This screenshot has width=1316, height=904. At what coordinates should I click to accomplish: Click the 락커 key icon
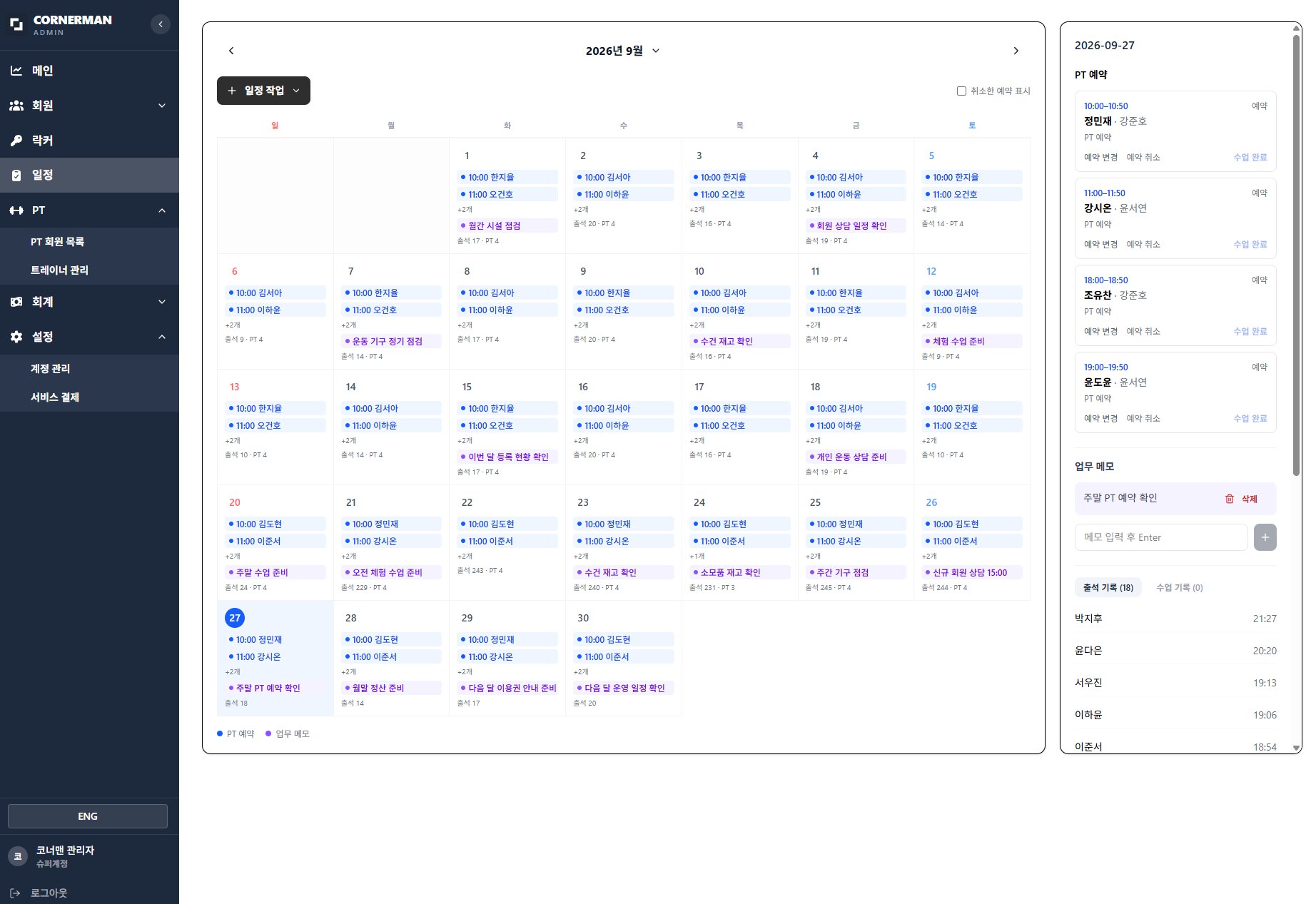16,141
